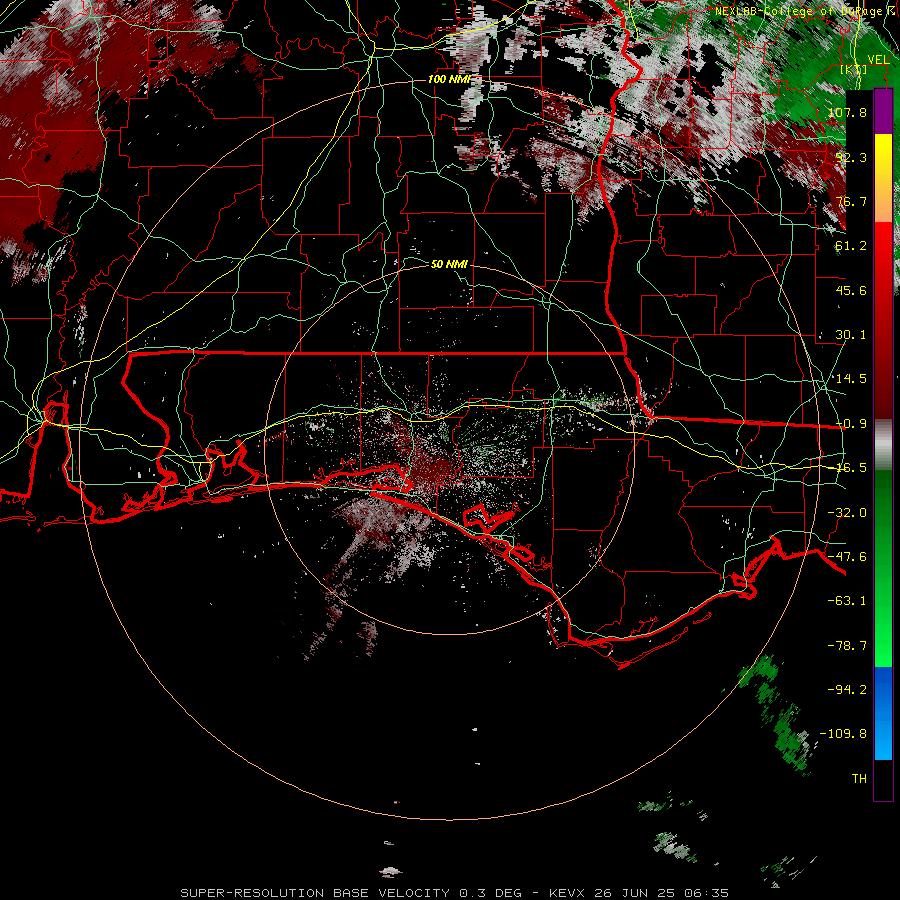Click the 107.8 velocity scale value
Screen dimensions: 900x900
coord(847,112)
